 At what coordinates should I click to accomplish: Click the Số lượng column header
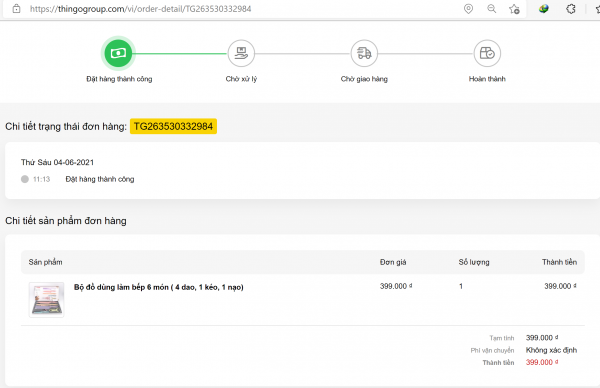(474, 262)
